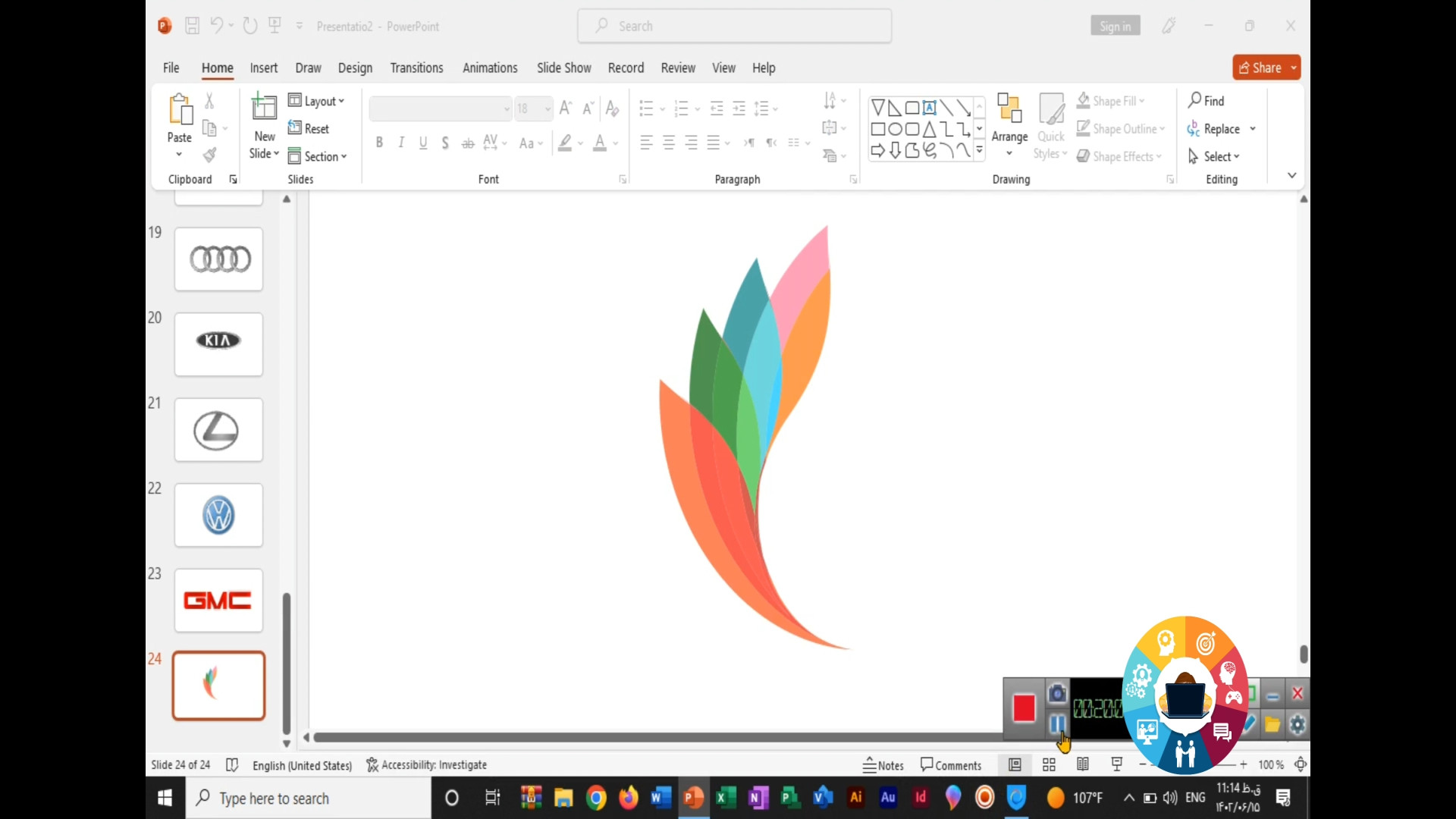Open the font name combo box

click(x=441, y=108)
